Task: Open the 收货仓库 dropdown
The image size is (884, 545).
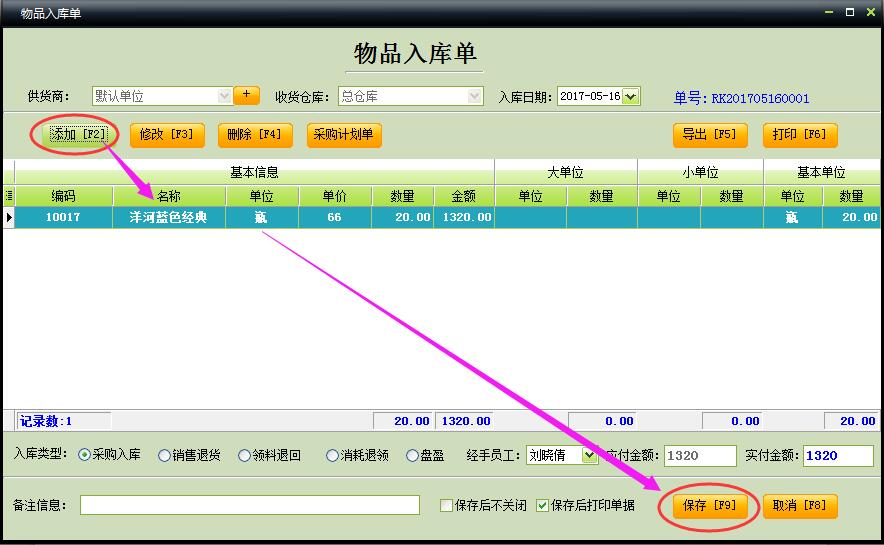Action: (x=475, y=96)
